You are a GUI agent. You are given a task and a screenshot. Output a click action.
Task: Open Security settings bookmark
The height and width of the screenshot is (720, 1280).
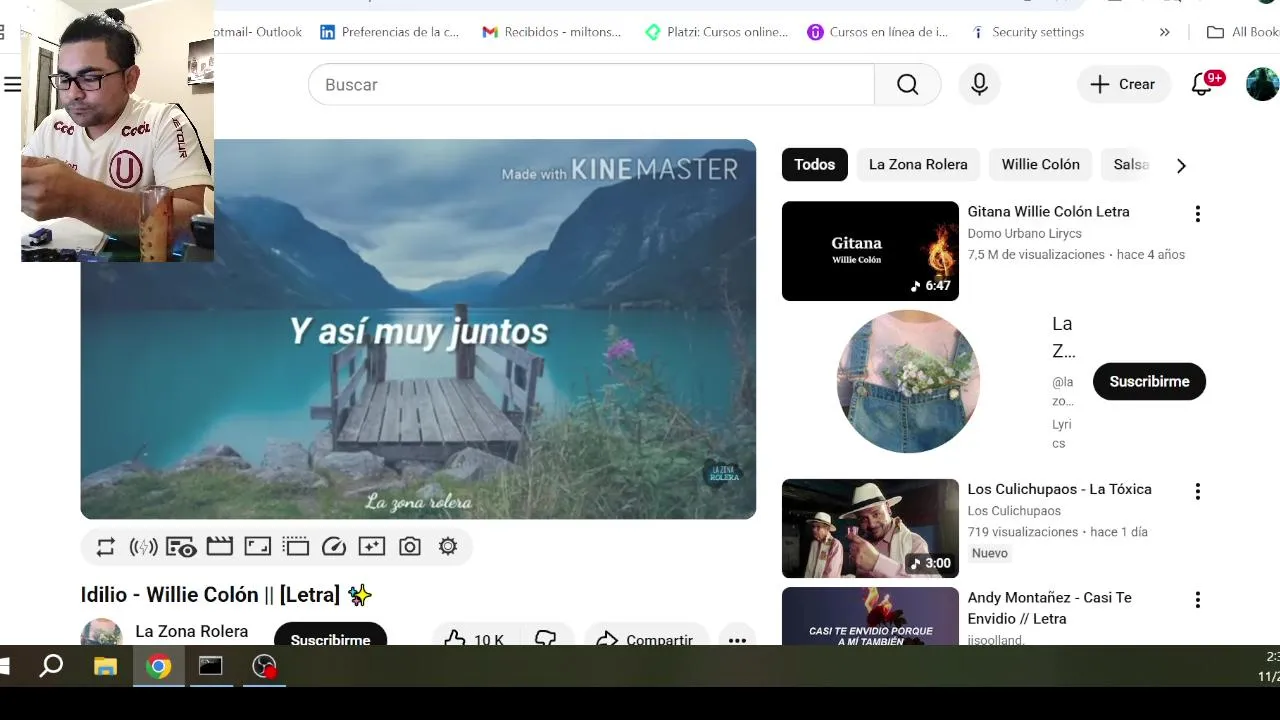tap(1028, 32)
